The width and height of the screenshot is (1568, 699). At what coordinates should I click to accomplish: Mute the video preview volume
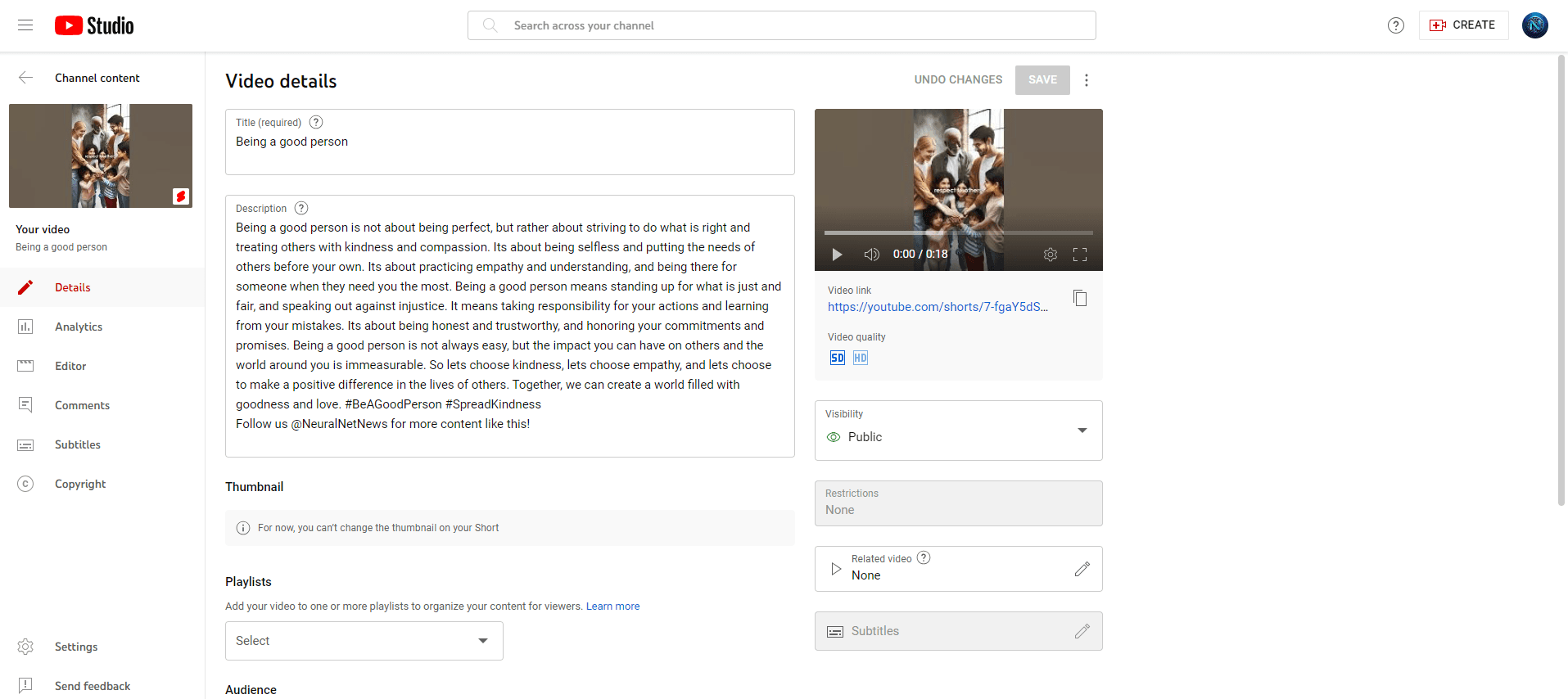coord(871,255)
